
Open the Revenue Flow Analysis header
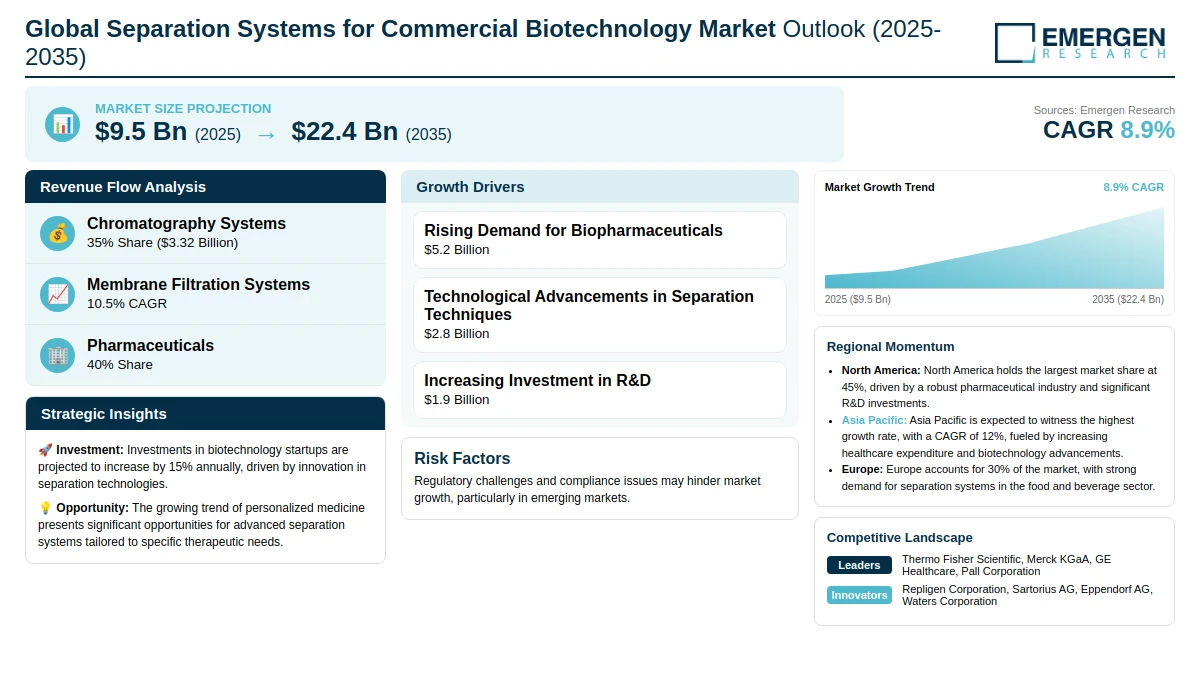[x=205, y=187]
